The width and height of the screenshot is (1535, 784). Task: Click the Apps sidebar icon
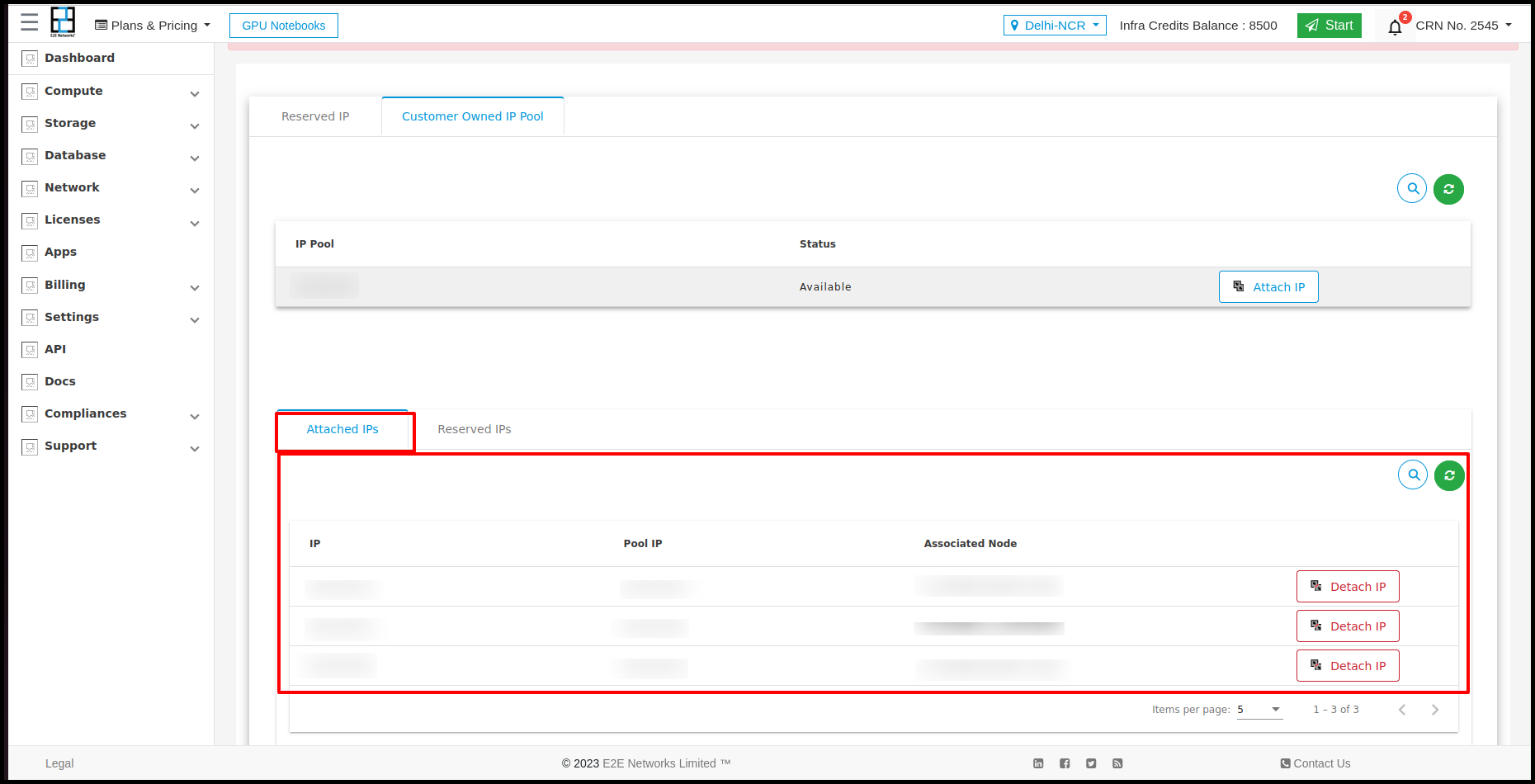point(30,253)
